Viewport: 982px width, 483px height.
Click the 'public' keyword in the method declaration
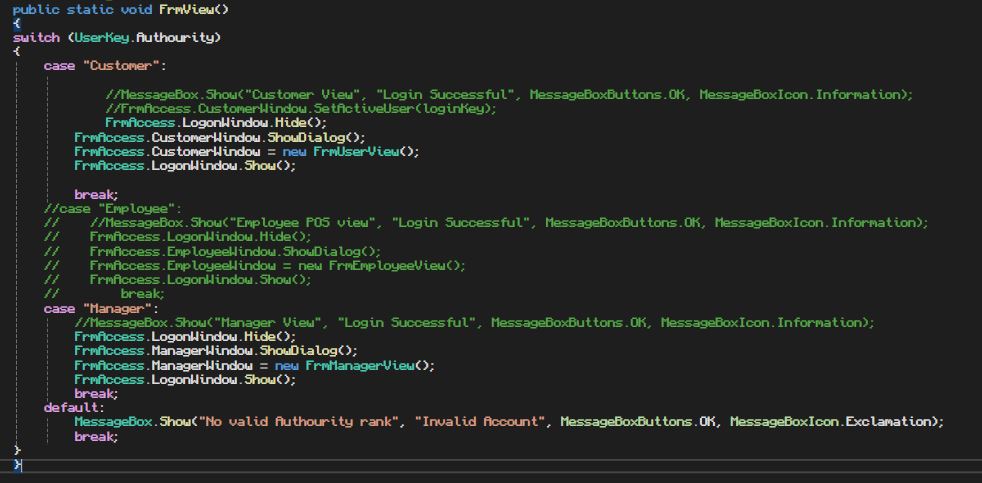pyautogui.click(x=36, y=9)
